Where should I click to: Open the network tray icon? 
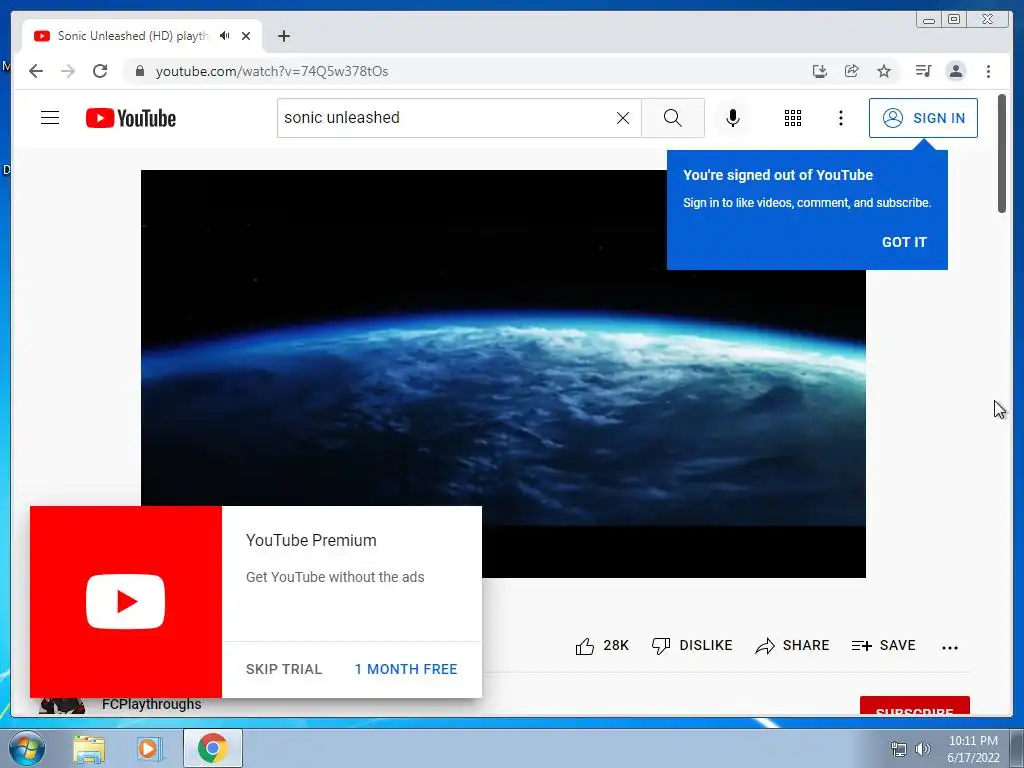pyautogui.click(x=899, y=749)
